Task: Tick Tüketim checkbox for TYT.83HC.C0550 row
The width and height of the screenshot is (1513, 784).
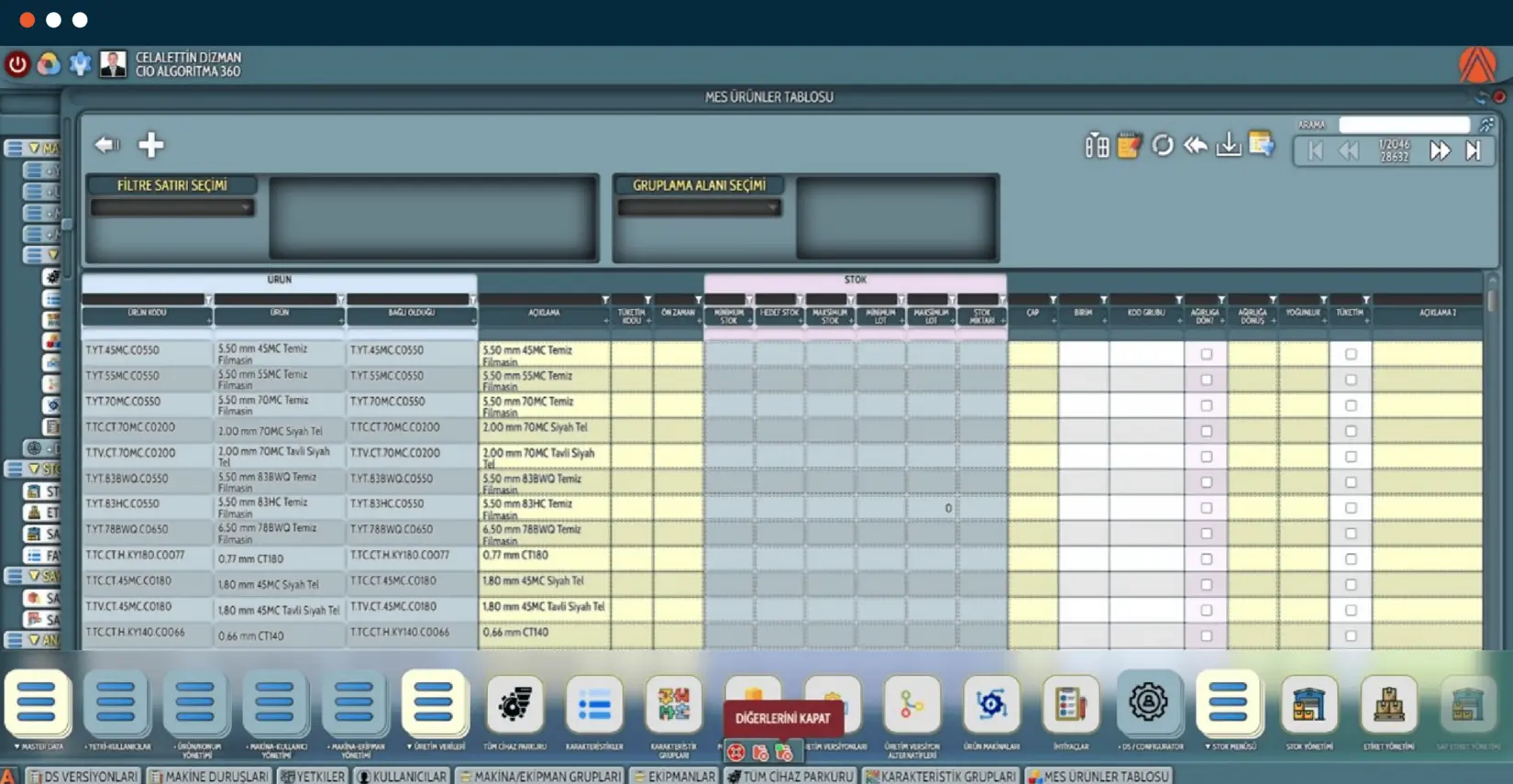Action: point(1351,508)
